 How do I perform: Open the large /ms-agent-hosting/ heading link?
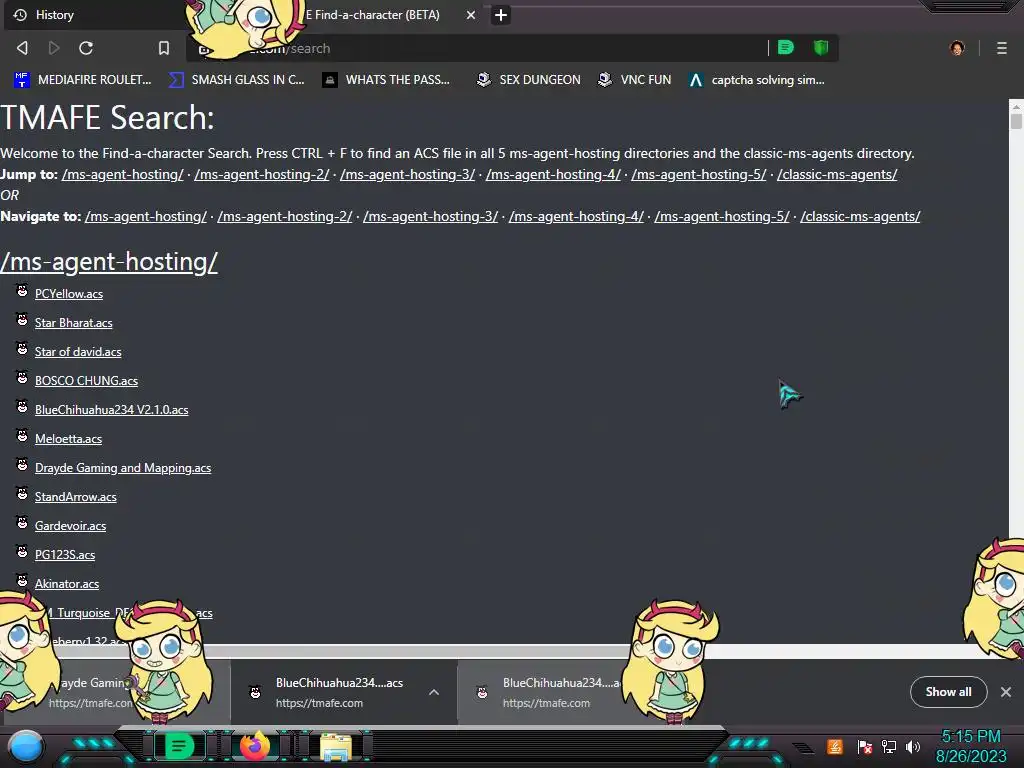109,262
